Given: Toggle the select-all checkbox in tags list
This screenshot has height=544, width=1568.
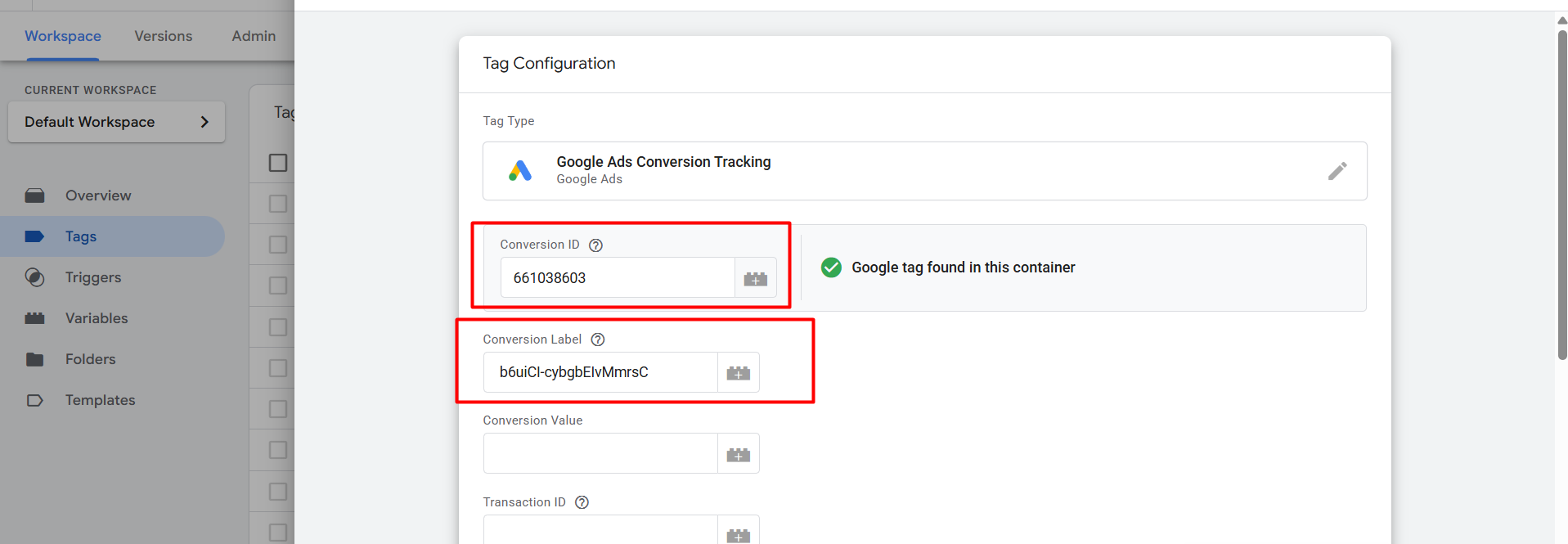Looking at the screenshot, I should pyautogui.click(x=278, y=163).
